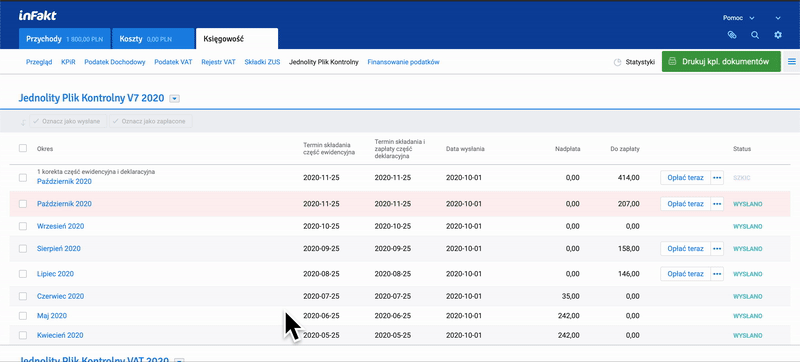Expand the account chevron in top right
The height and width of the screenshot is (362, 800).
click(x=778, y=18)
